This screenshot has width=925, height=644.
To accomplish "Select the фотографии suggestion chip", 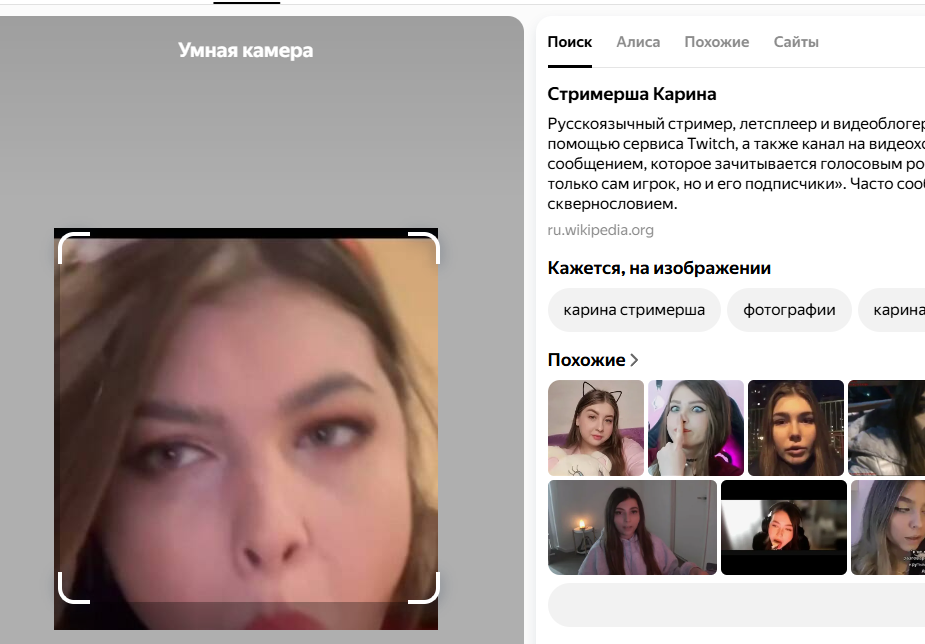I will [789, 310].
